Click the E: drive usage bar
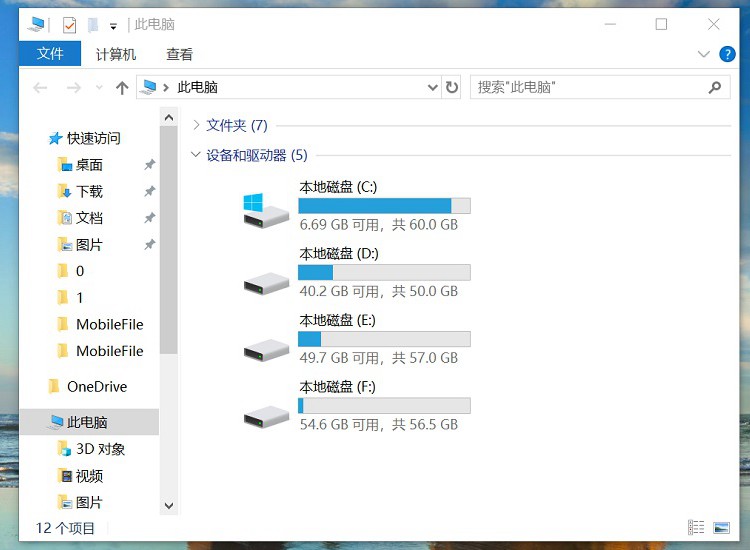Screen dimensions: 750x550 coord(384,339)
